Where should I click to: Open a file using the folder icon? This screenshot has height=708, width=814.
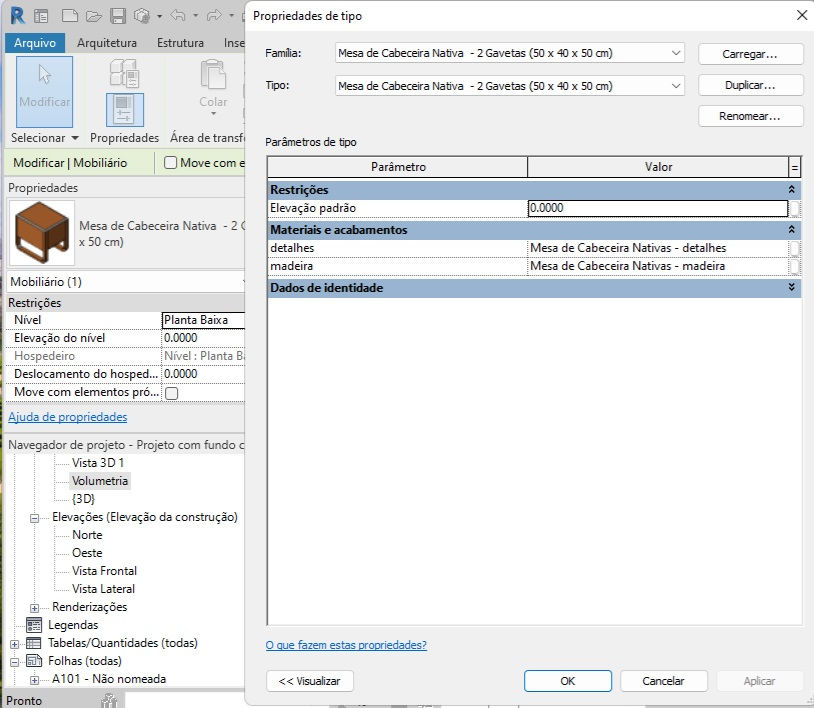click(93, 16)
